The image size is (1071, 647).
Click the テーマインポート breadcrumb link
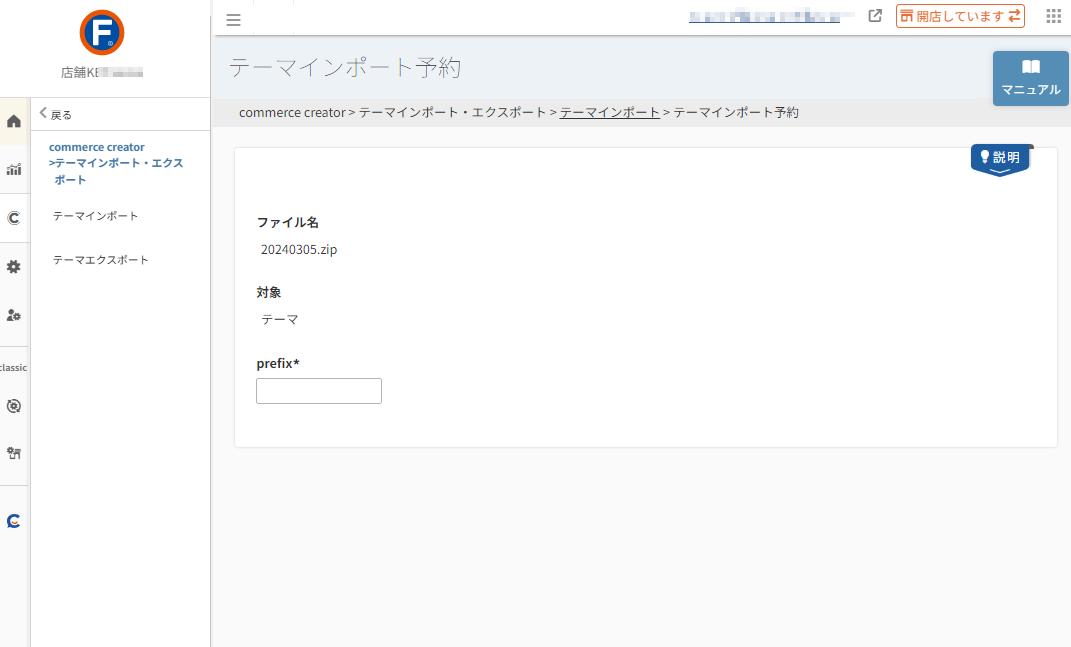pos(609,112)
